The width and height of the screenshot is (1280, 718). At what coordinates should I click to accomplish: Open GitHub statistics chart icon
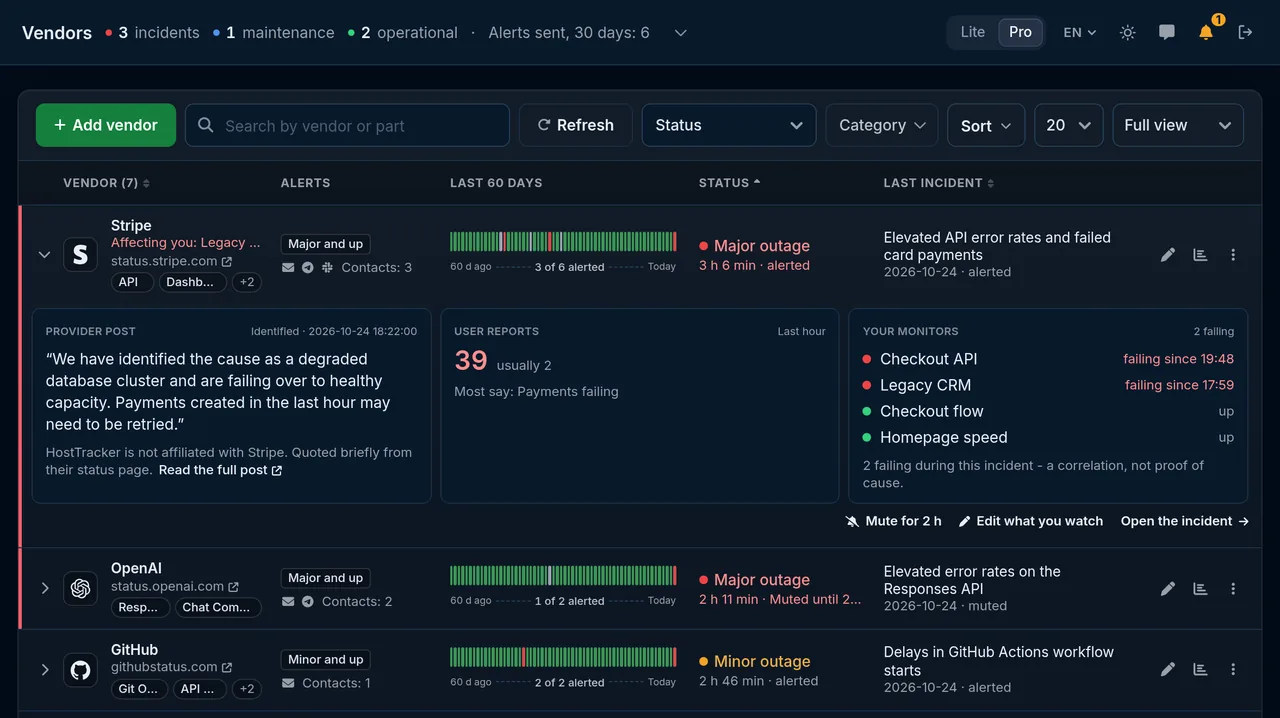1200,669
